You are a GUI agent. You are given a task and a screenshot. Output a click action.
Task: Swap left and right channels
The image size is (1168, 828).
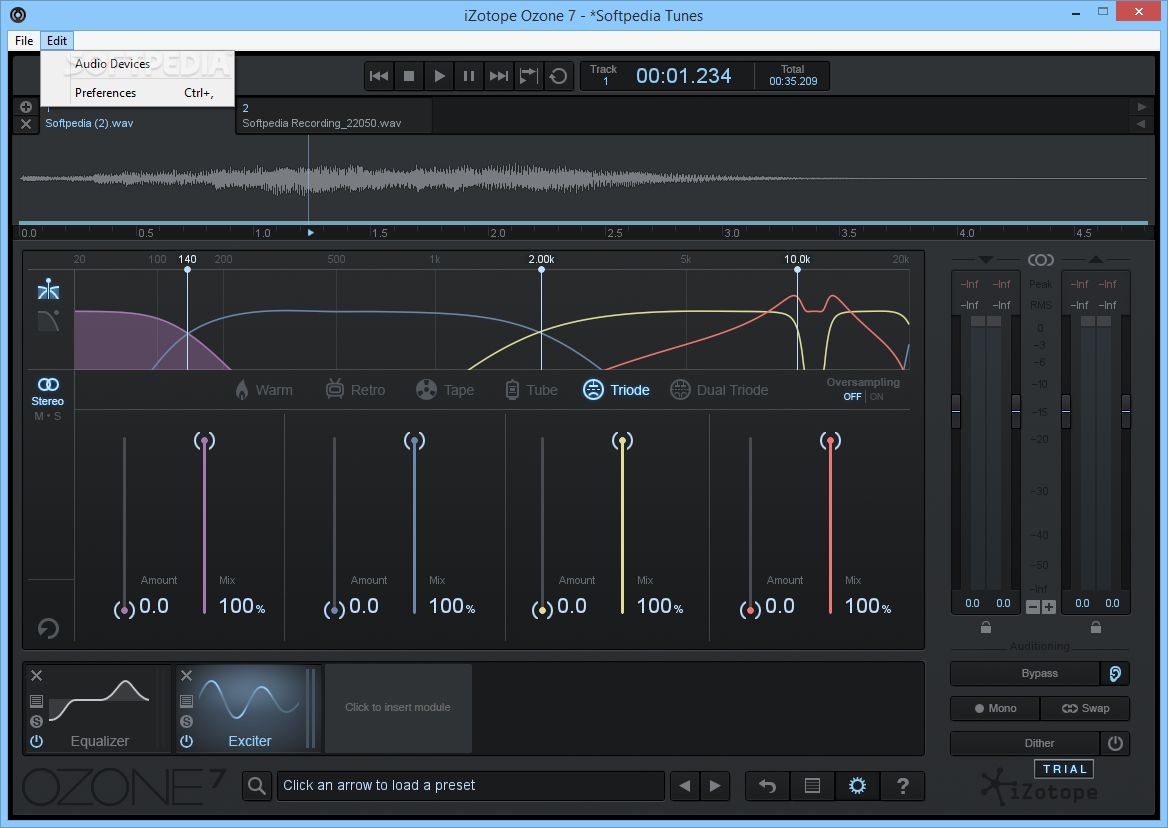(1085, 708)
